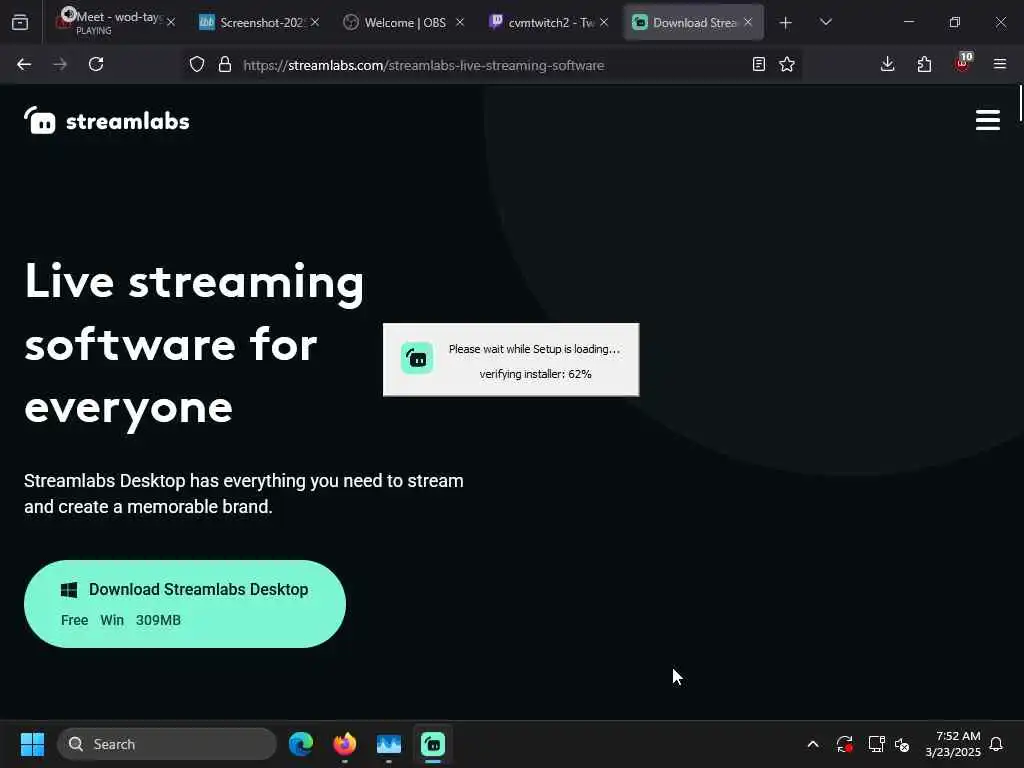Open the Firefox application menu
Viewport: 1024px width, 768px height.
coord(999,64)
